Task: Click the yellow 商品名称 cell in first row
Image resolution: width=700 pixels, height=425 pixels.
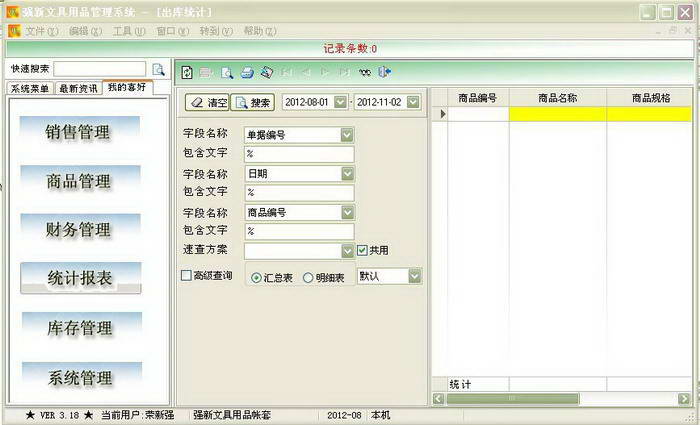Action: click(558, 114)
